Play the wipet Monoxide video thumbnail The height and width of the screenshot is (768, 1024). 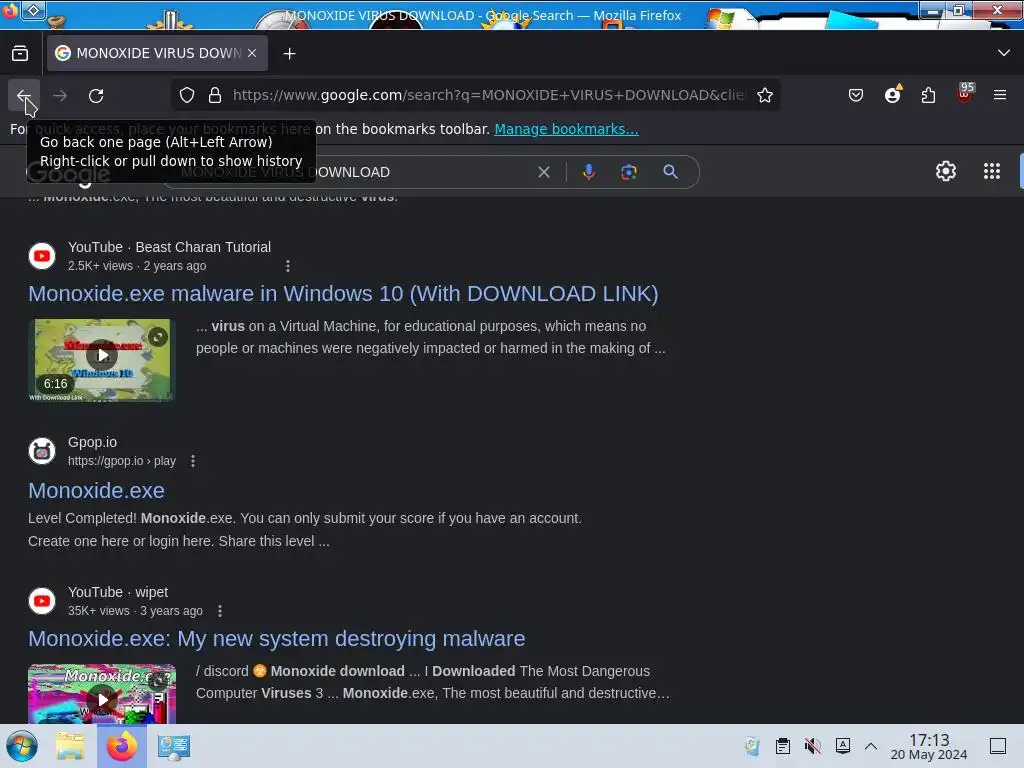point(102,694)
